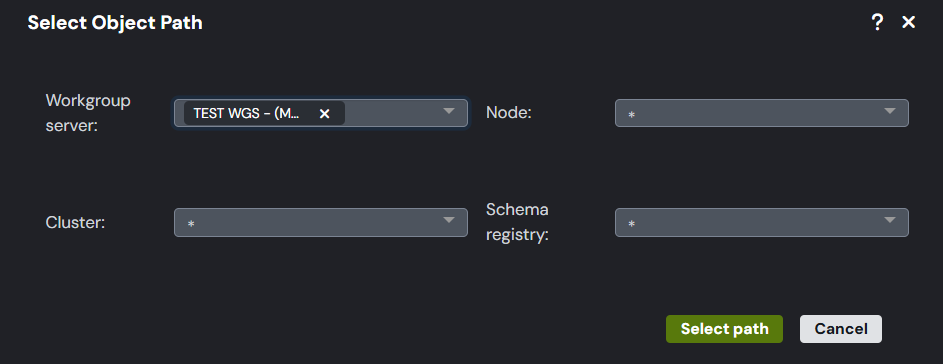Focus the Workgroup server field's empty area
943x364 pixels.
[392, 113]
